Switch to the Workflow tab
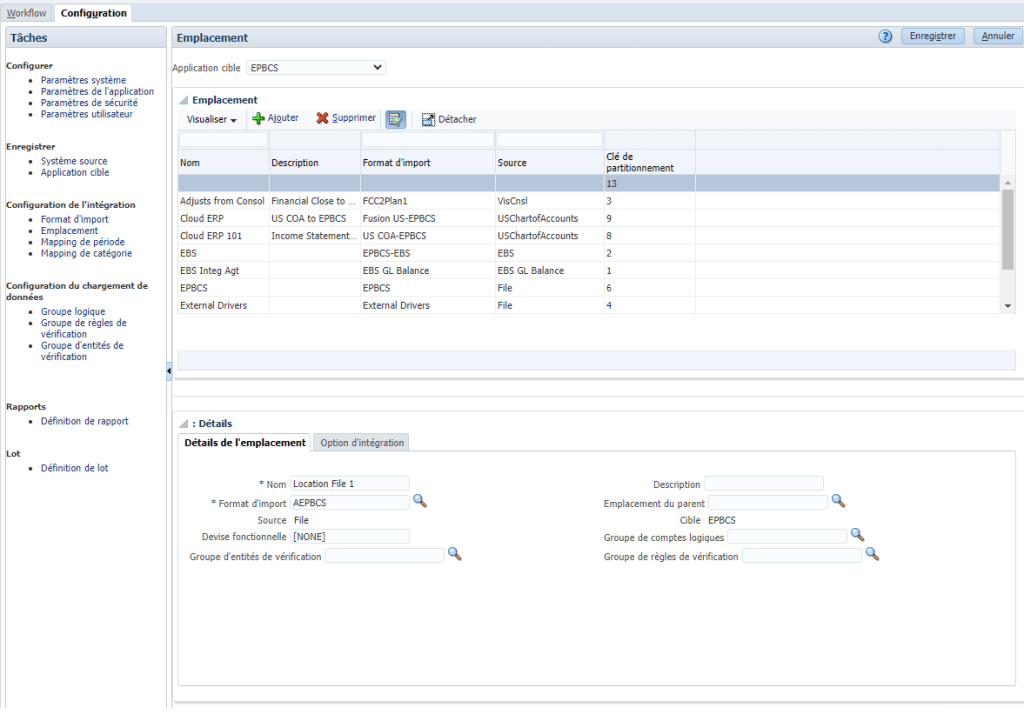 point(26,13)
